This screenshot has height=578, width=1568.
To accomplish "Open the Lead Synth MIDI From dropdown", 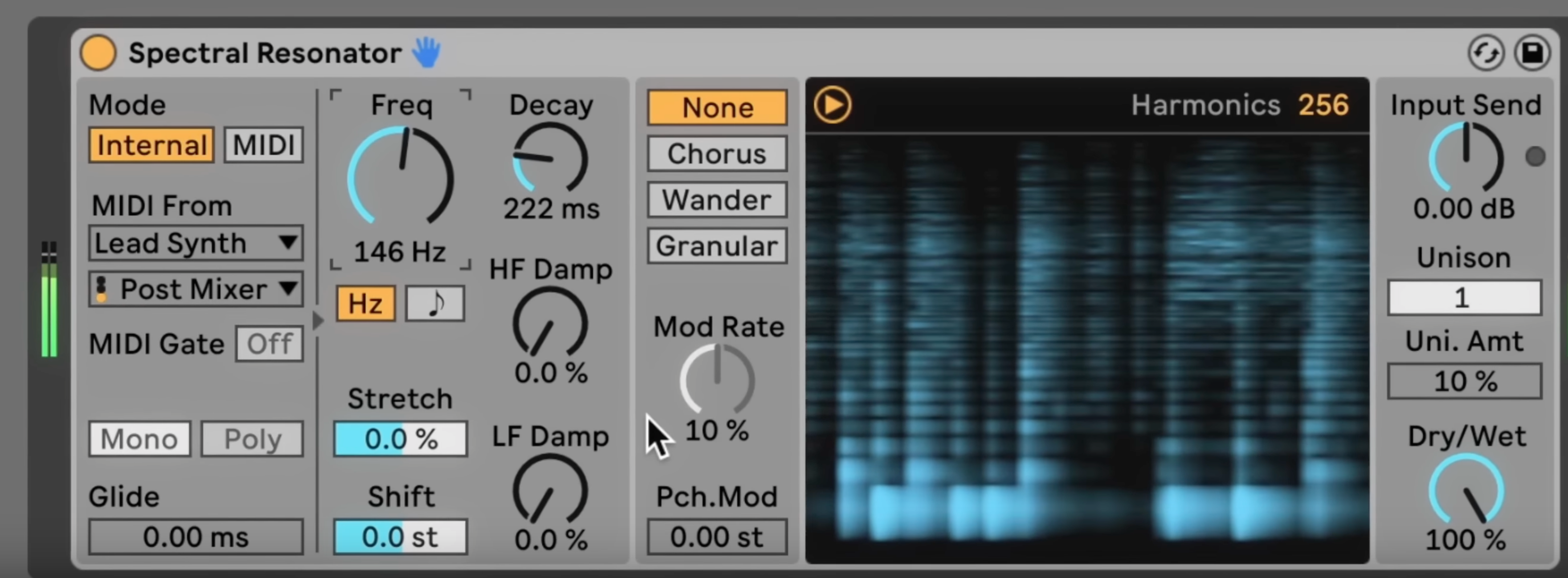I will [196, 244].
